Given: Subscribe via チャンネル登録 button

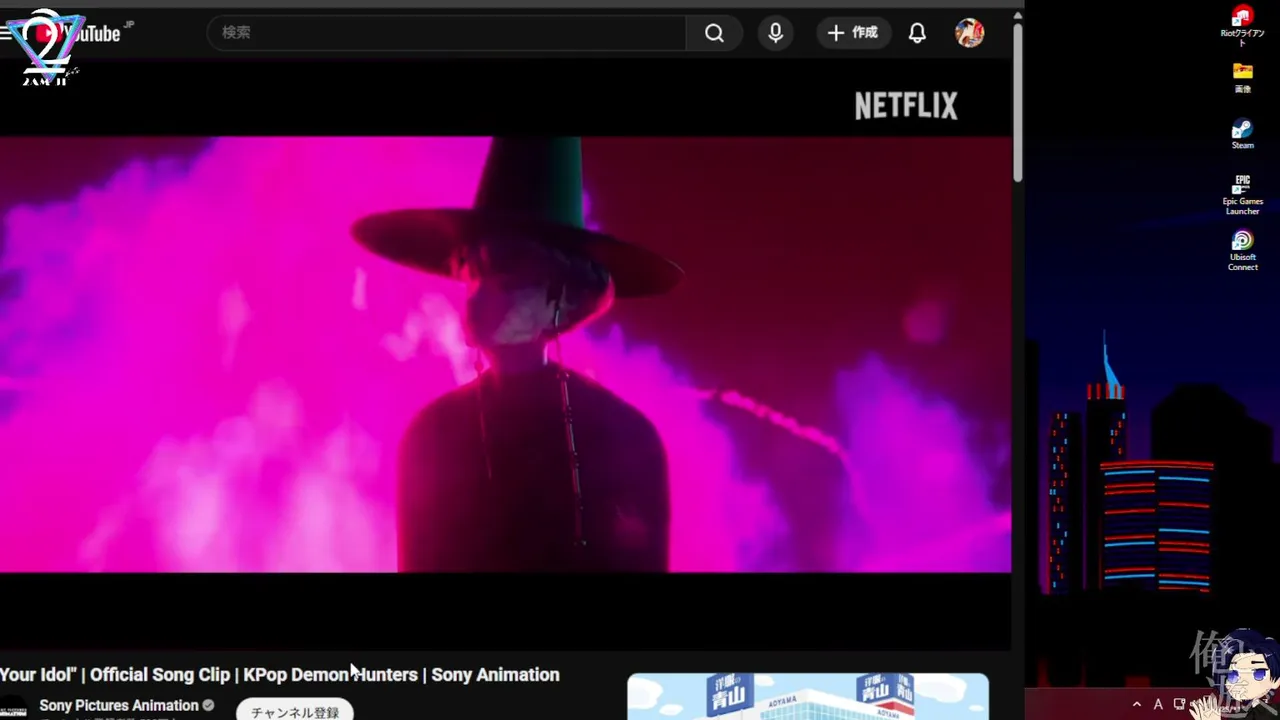Looking at the screenshot, I should click(x=295, y=710).
